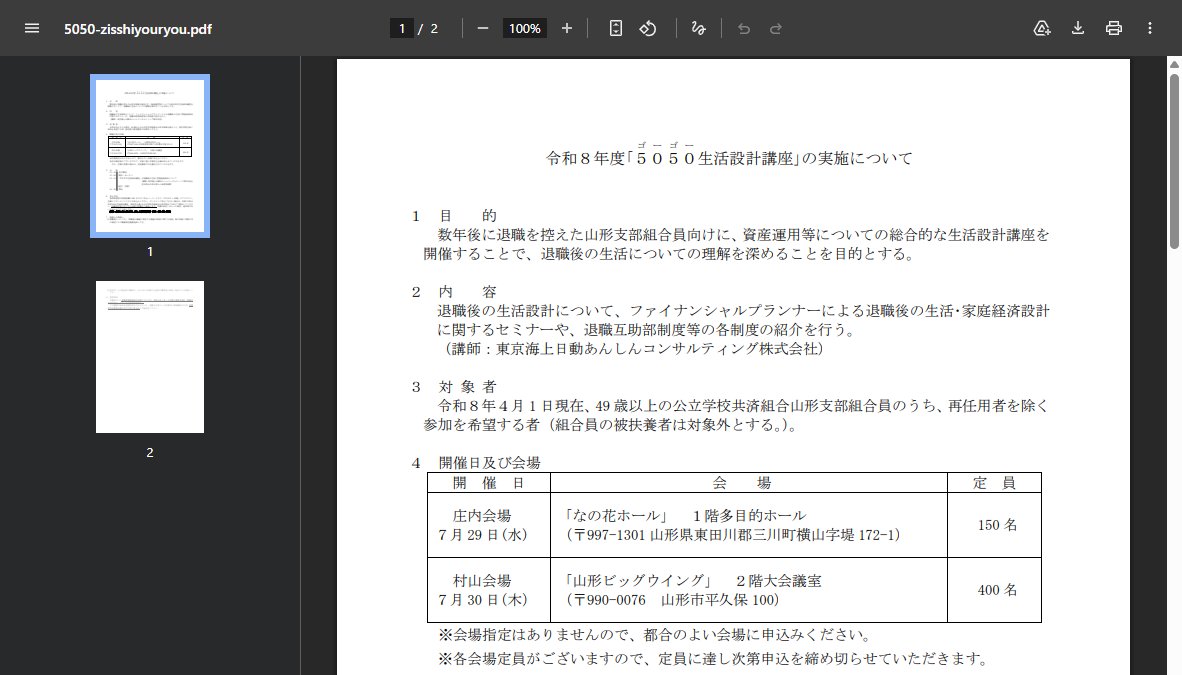
Task: Click the table header 定員
Action: (994, 483)
